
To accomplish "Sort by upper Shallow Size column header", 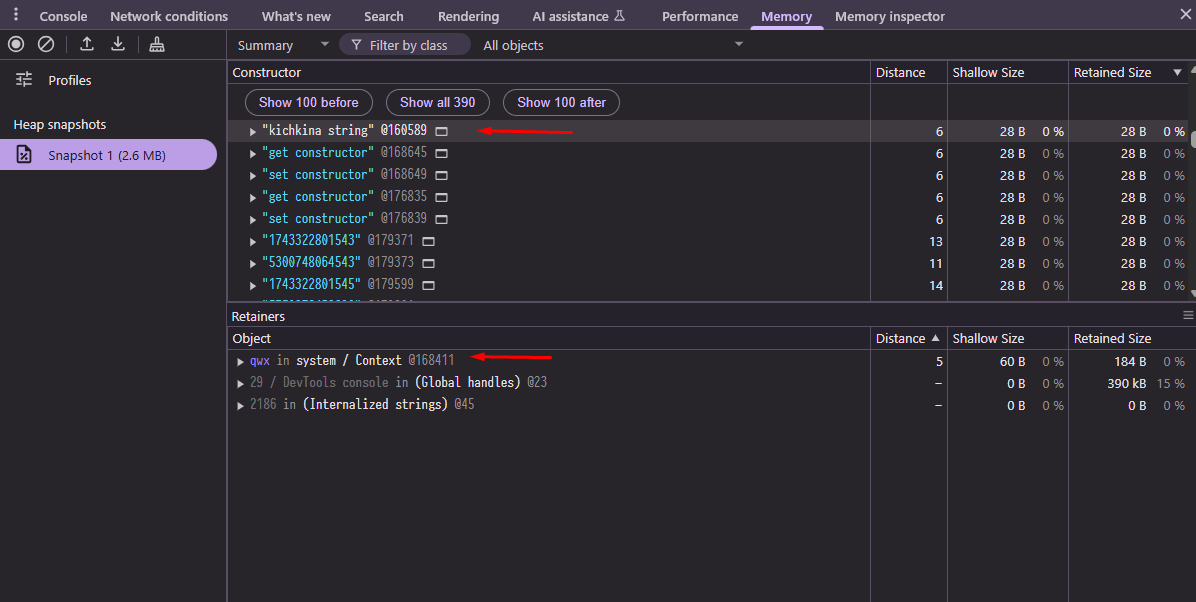I will pos(1008,72).
